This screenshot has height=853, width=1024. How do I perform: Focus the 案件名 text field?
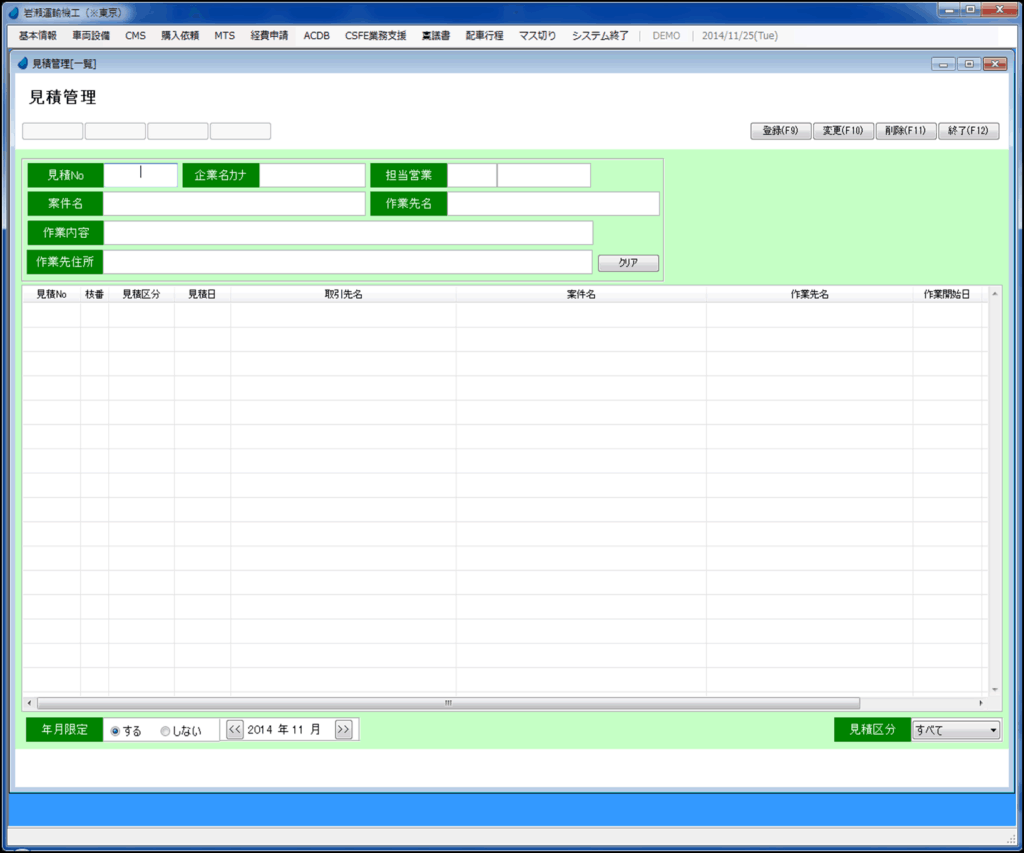click(234, 204)
